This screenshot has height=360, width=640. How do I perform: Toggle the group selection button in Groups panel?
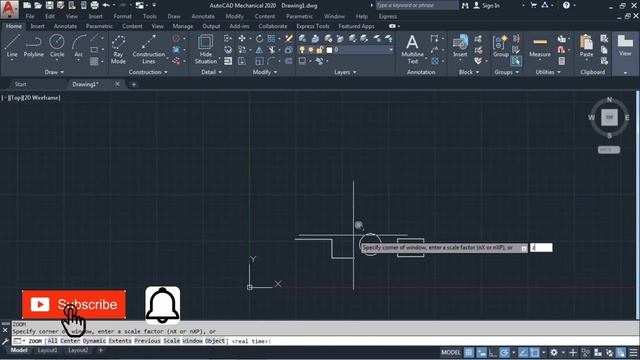(516, 61)
